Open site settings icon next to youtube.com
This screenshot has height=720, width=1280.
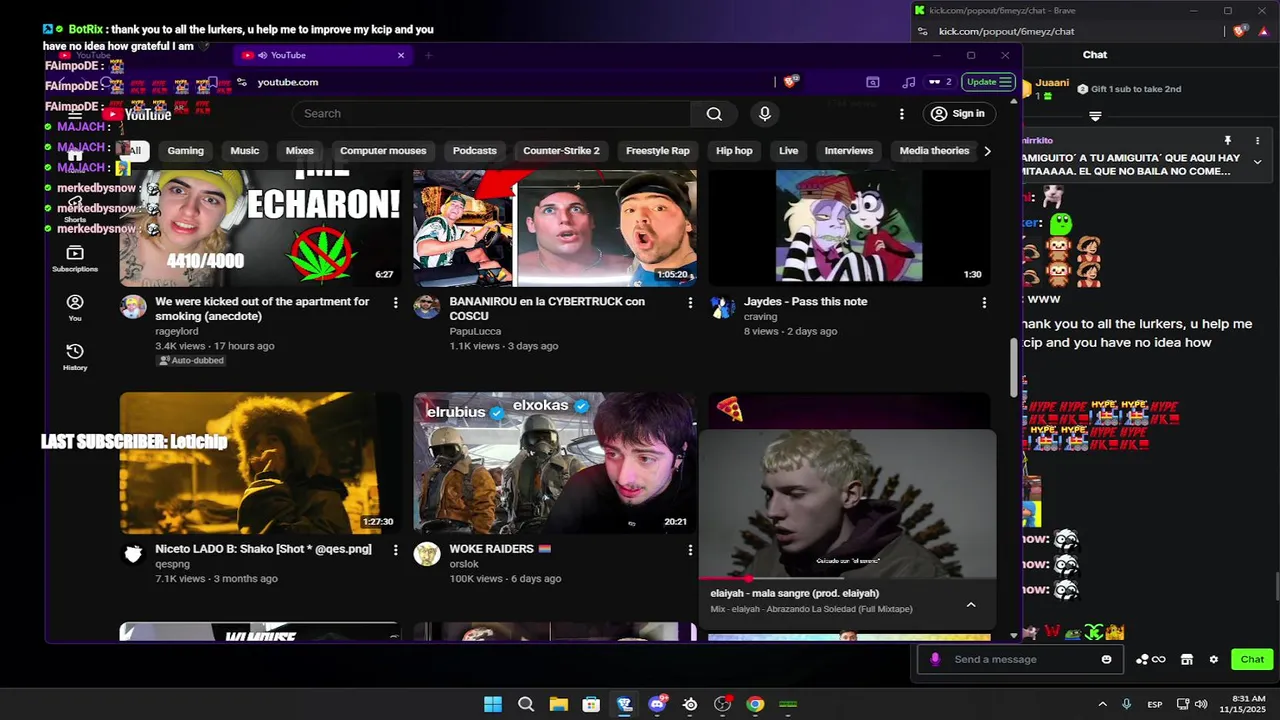[x=242, y=82]
